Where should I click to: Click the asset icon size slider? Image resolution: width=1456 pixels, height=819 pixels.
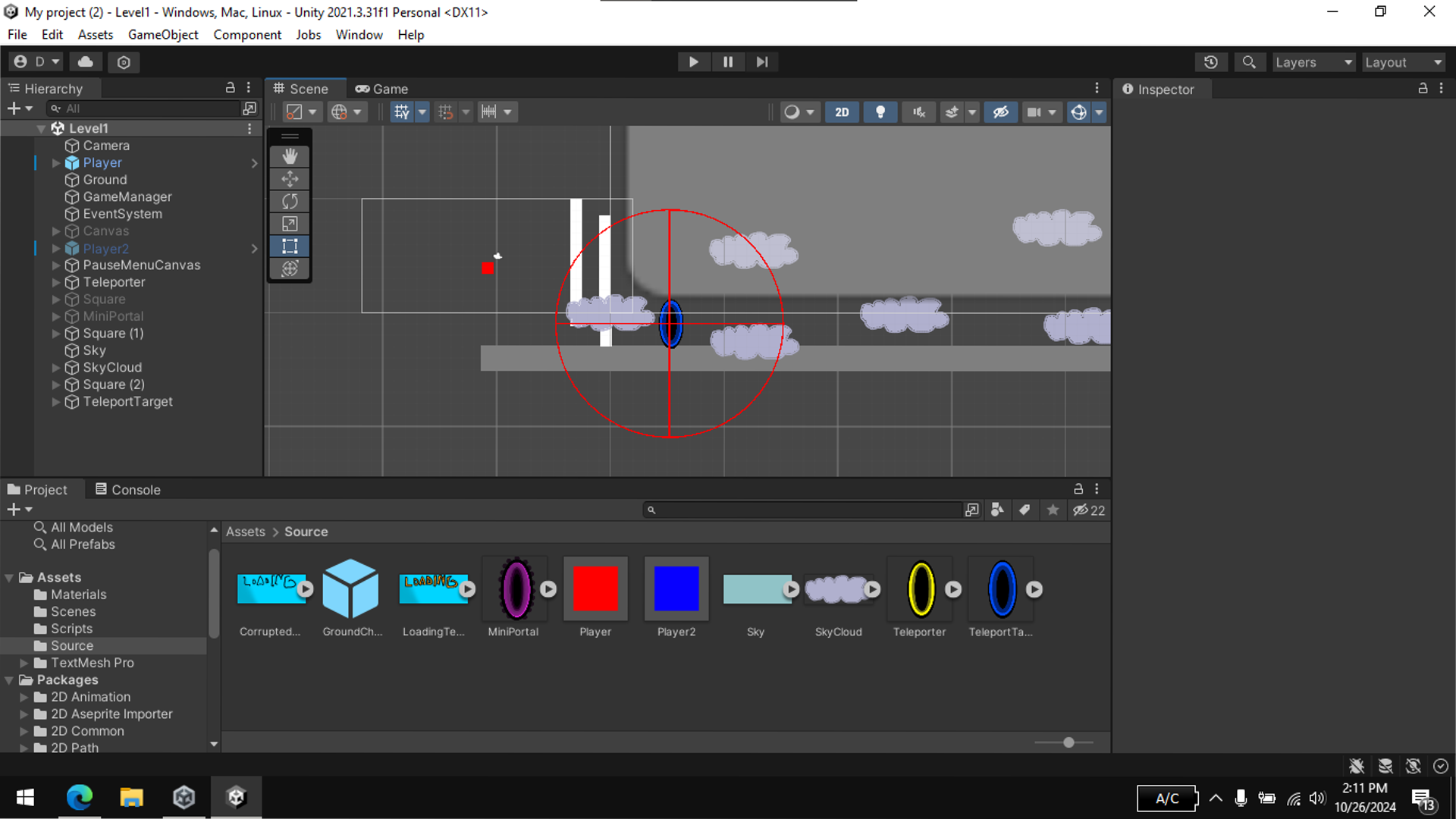pos(1068,742)
